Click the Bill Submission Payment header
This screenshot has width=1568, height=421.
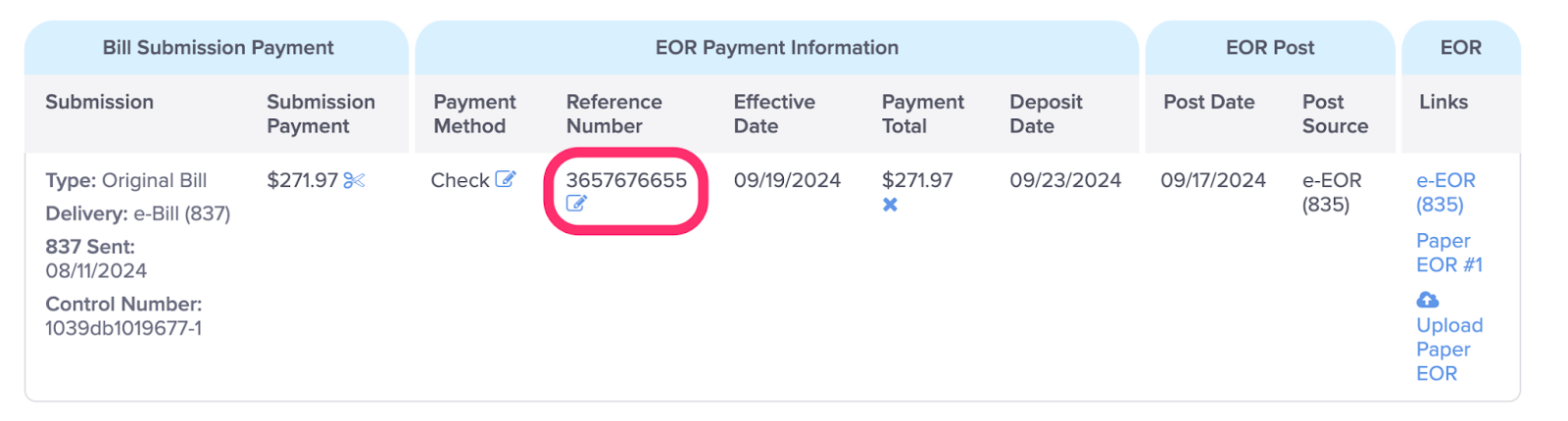[218, 47]
